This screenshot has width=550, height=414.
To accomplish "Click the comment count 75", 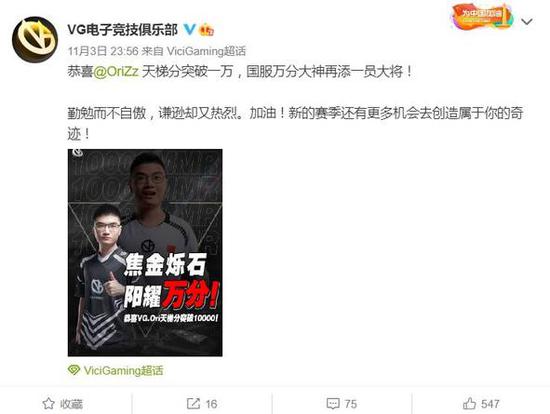I will tap(350, 404).
